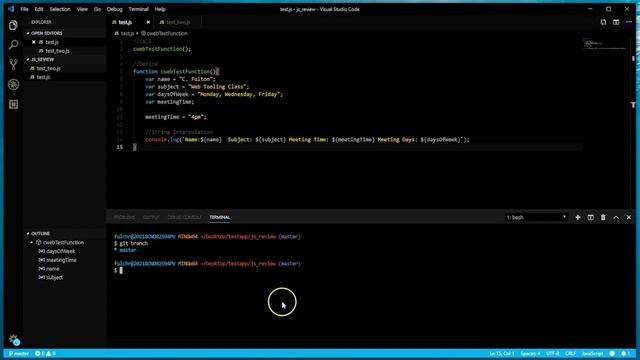Screen dimensions: 640x360
Task: Switch to the Output panel tab
Action: tap(151, 218)
